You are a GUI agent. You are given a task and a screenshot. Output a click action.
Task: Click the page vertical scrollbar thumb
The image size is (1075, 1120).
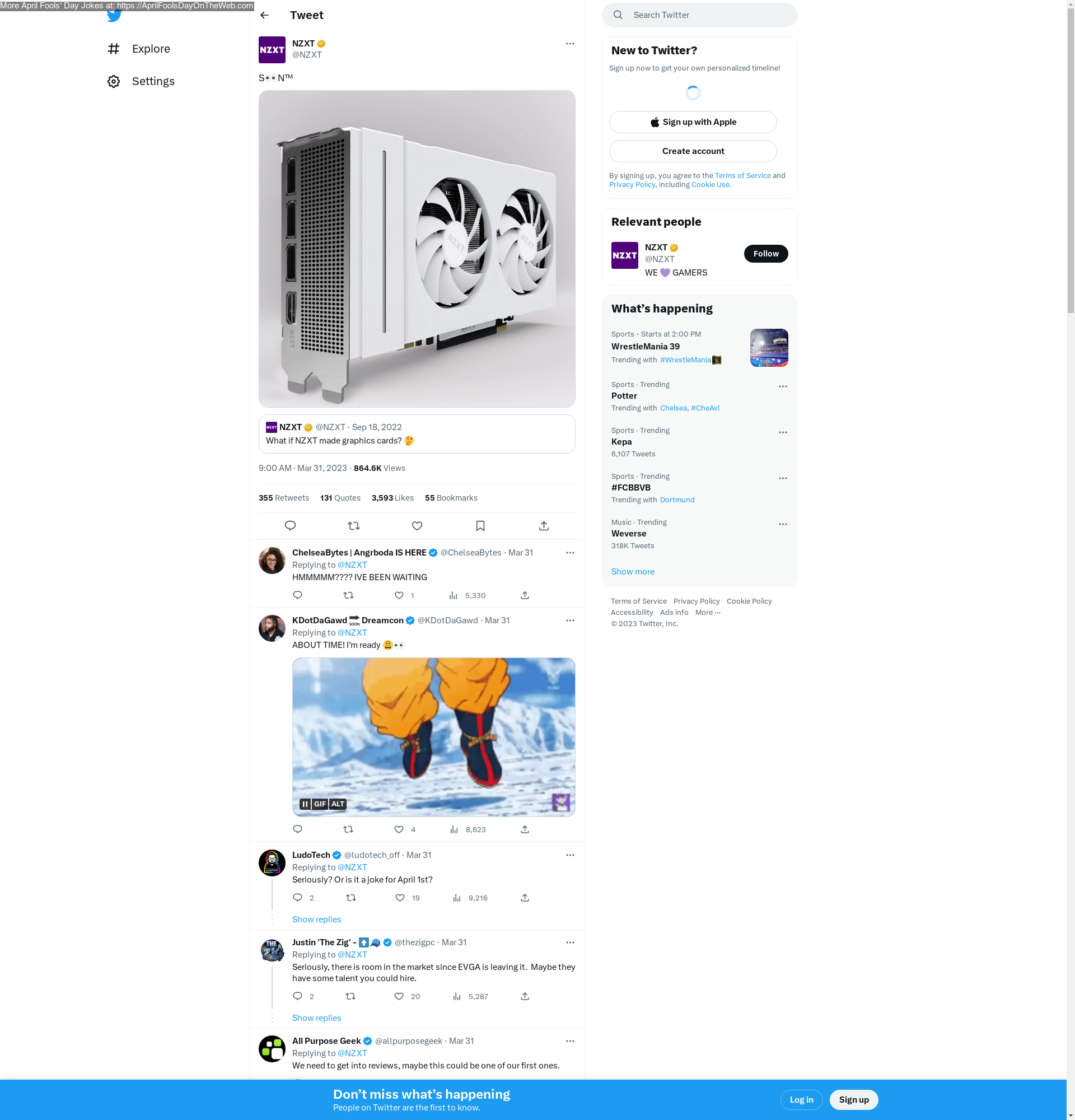pyautogui.click(x=1071, y=160)
